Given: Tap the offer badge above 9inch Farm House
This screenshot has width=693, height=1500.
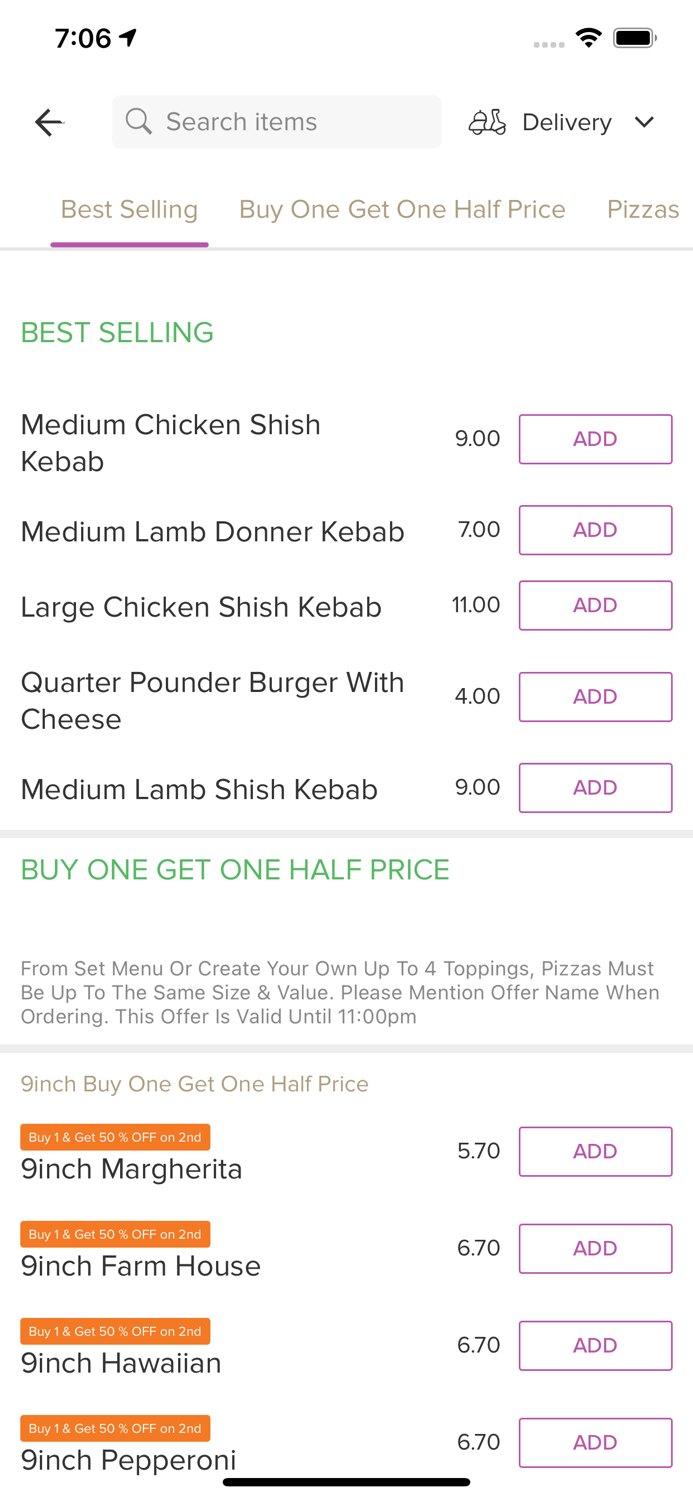Looking at the screenshot, I should pyautogui.click(x=115, y=1234).
